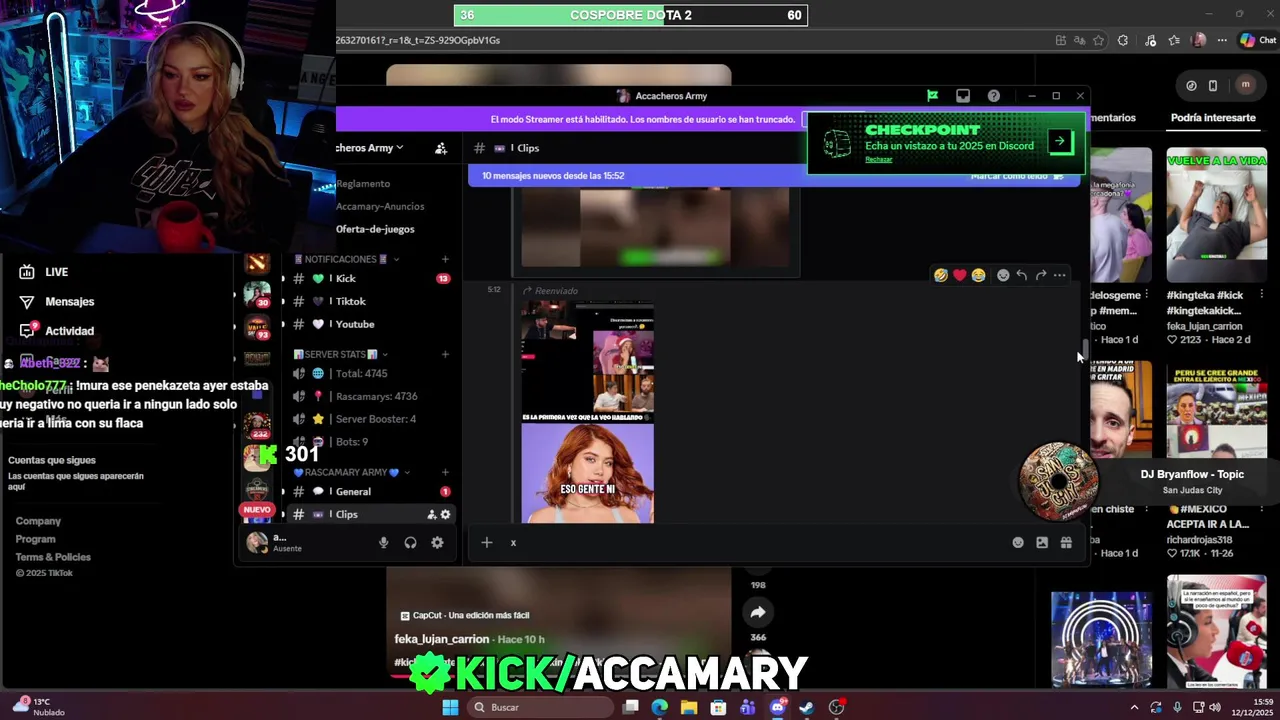Open the message attachment plus button
The width and height of the screenshot is (1280, 720).
(486, 542)
